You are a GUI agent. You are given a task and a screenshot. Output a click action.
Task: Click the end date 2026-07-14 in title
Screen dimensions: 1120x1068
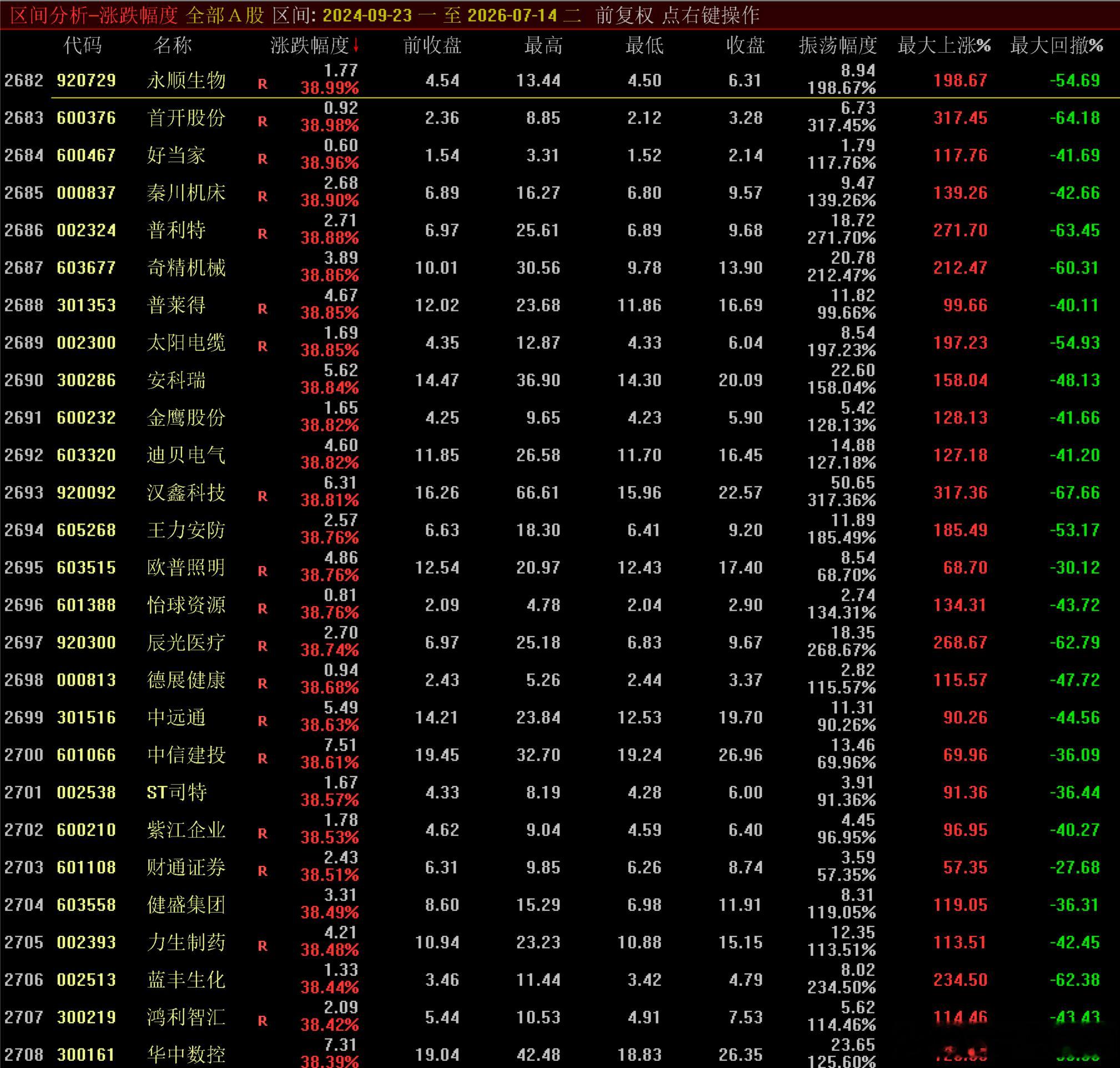(512, 16)
